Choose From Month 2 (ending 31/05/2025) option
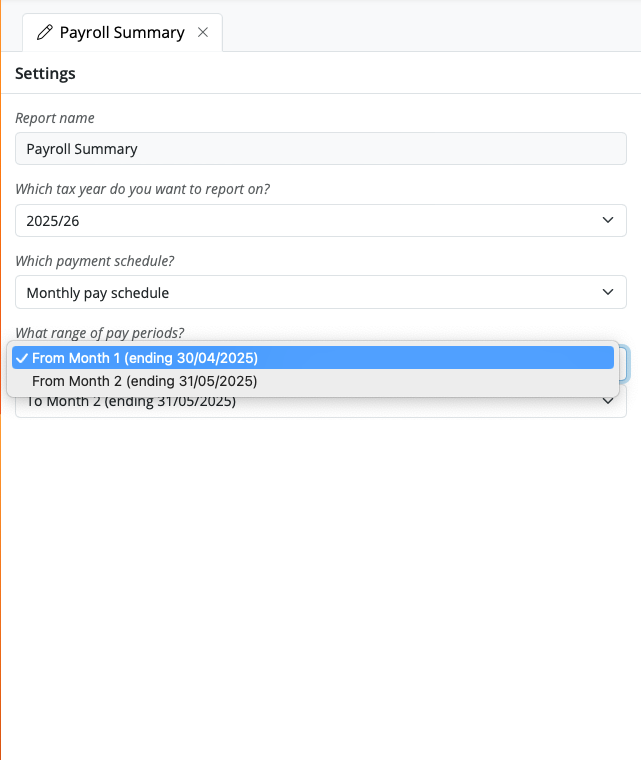641x760 pixels. pyautogui.click(x=313, y=381)
